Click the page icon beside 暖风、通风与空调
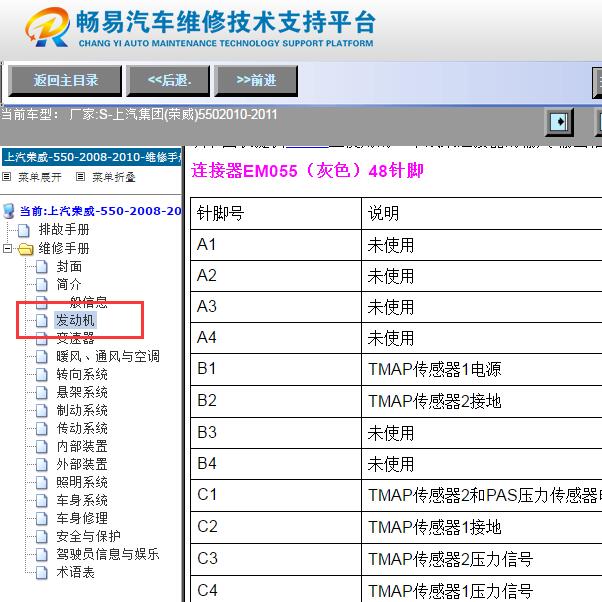 (x=41, y=357)
